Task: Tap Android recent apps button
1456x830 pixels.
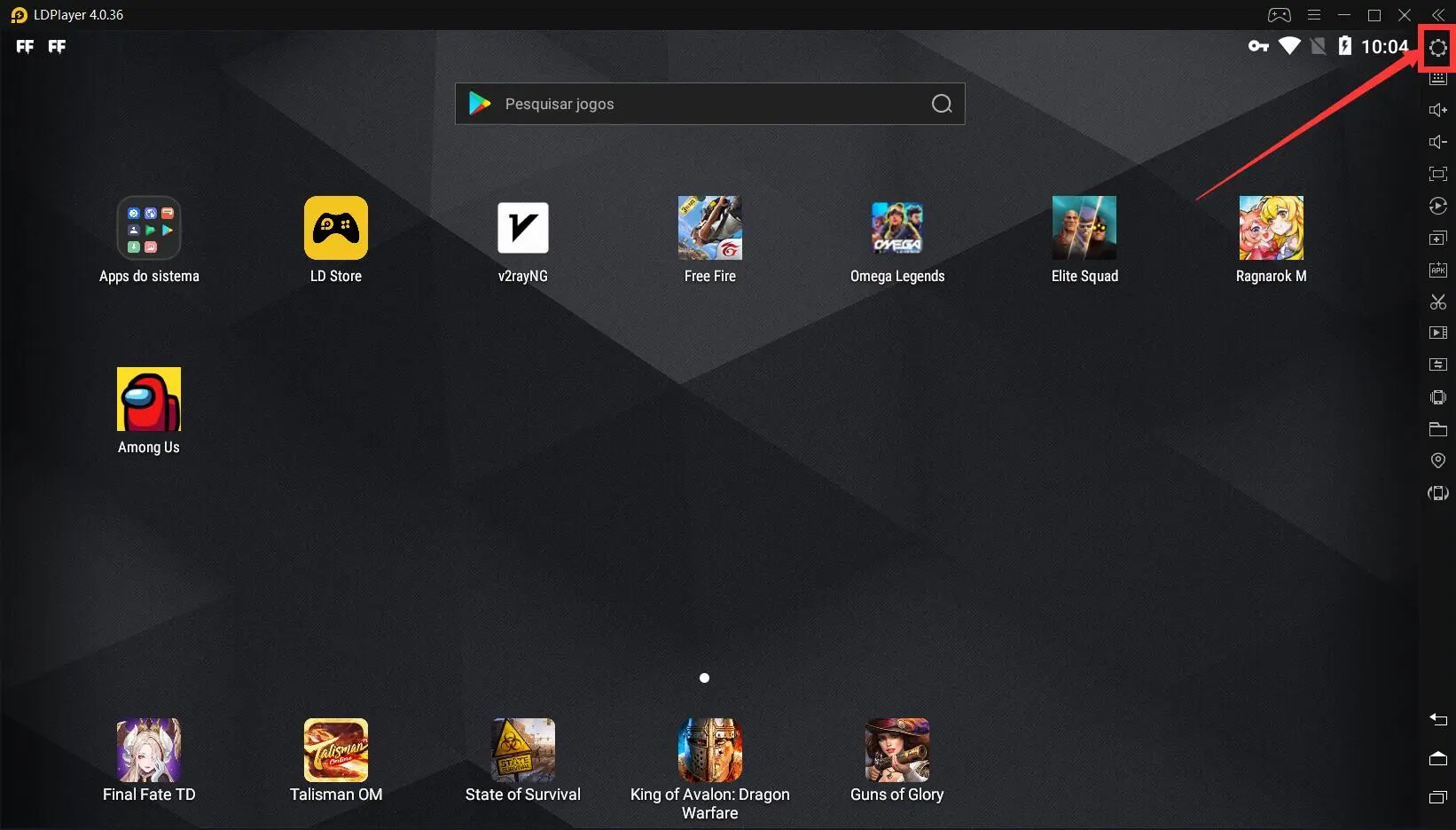Action: 1438,797
